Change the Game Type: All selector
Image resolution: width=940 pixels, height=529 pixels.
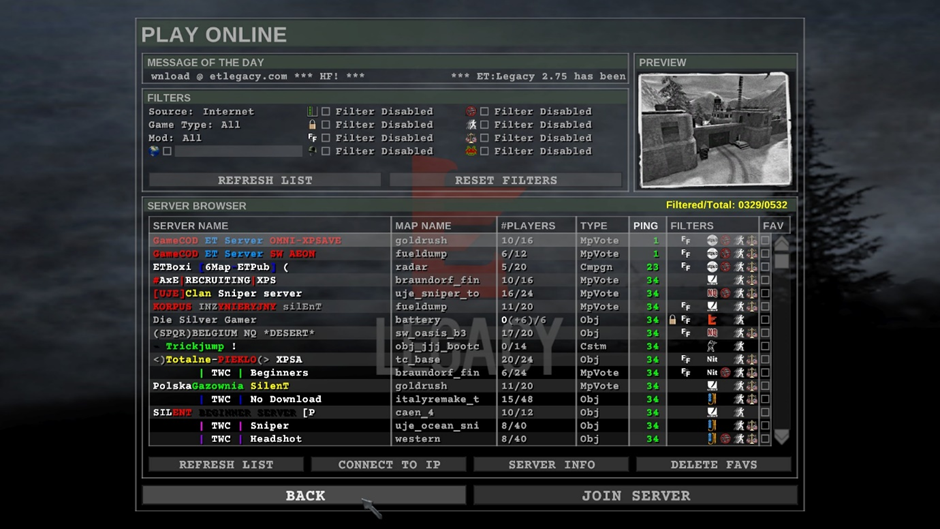pyautogui.click(x=194, y=125)
